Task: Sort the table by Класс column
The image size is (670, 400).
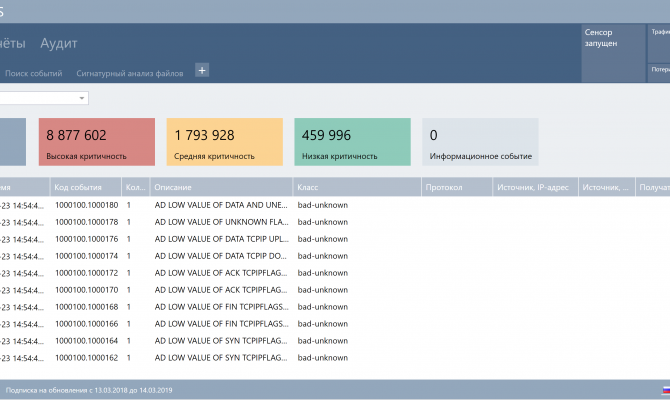Action: point(354,187)
